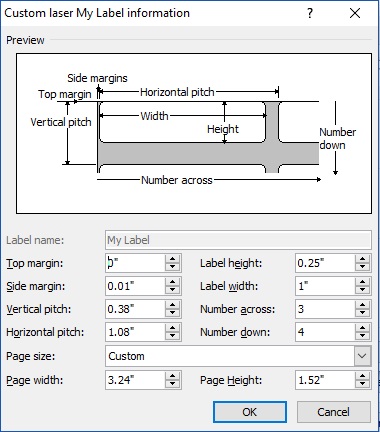This screenshot has height=432, width=380.
Task: Decrease Number down with down arrow
Action: tap(362, 336)
